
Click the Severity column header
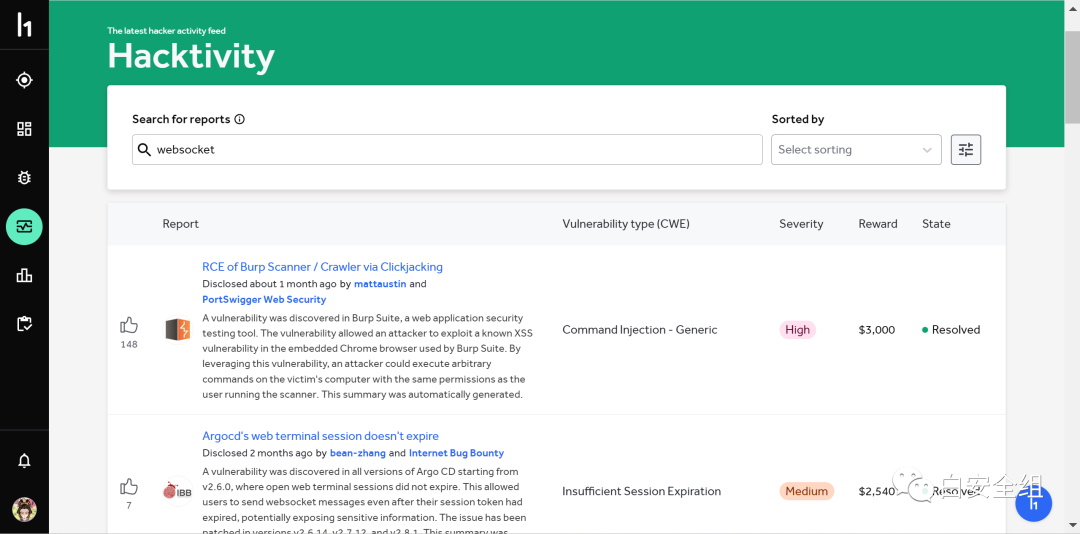tap(801, 224)
